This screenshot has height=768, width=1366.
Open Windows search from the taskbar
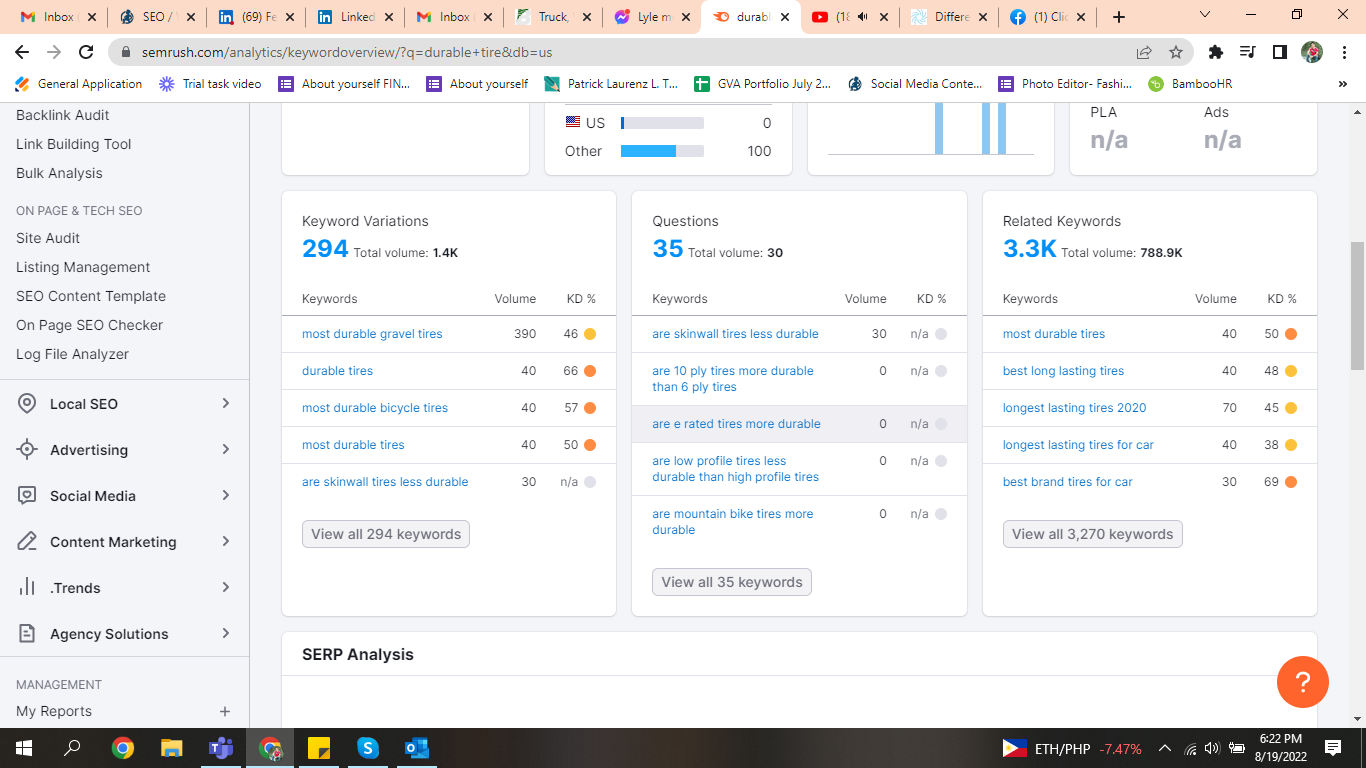click(72, 748)
